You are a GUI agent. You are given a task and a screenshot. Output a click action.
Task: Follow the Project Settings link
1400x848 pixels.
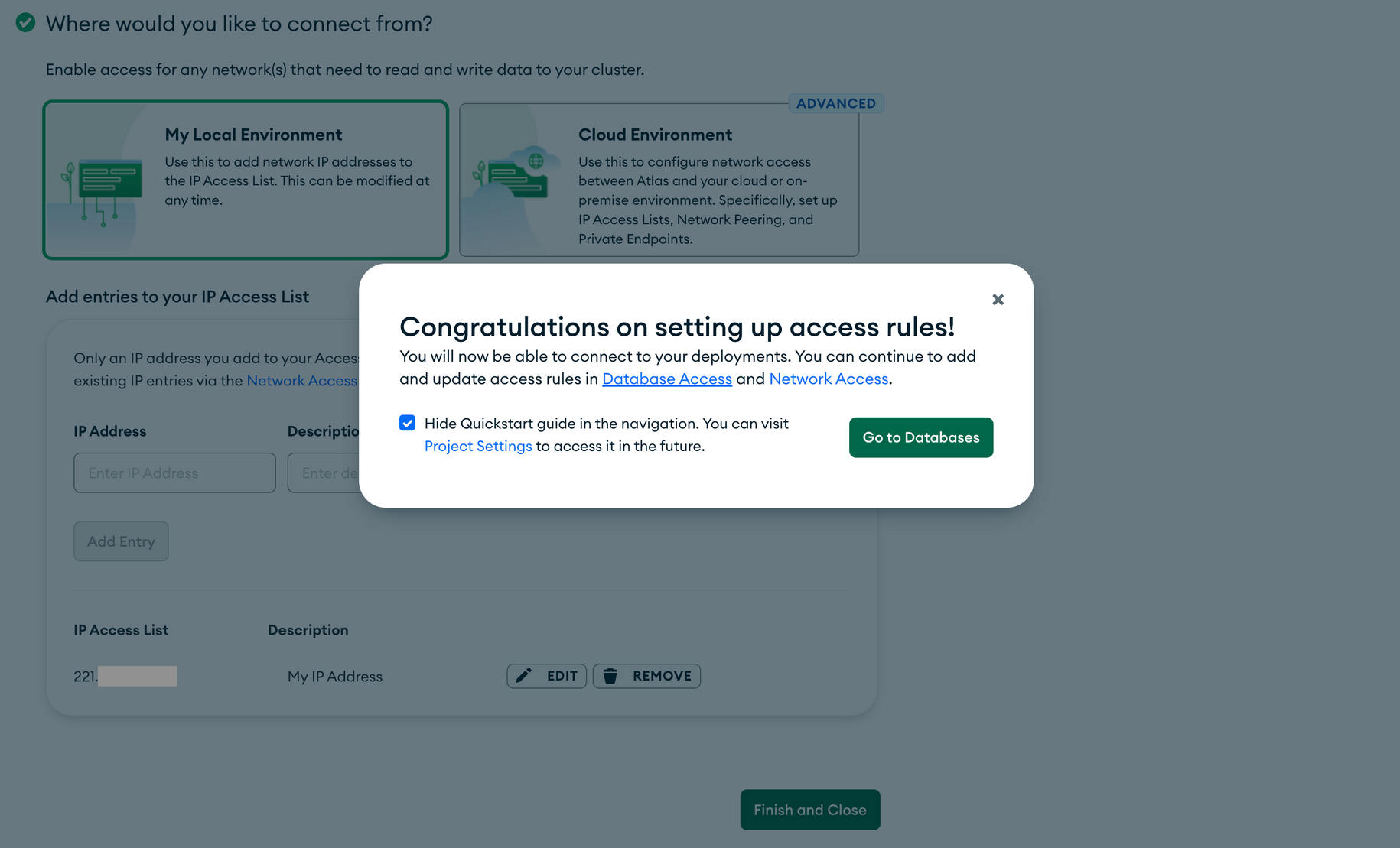[x=477, y=446]
